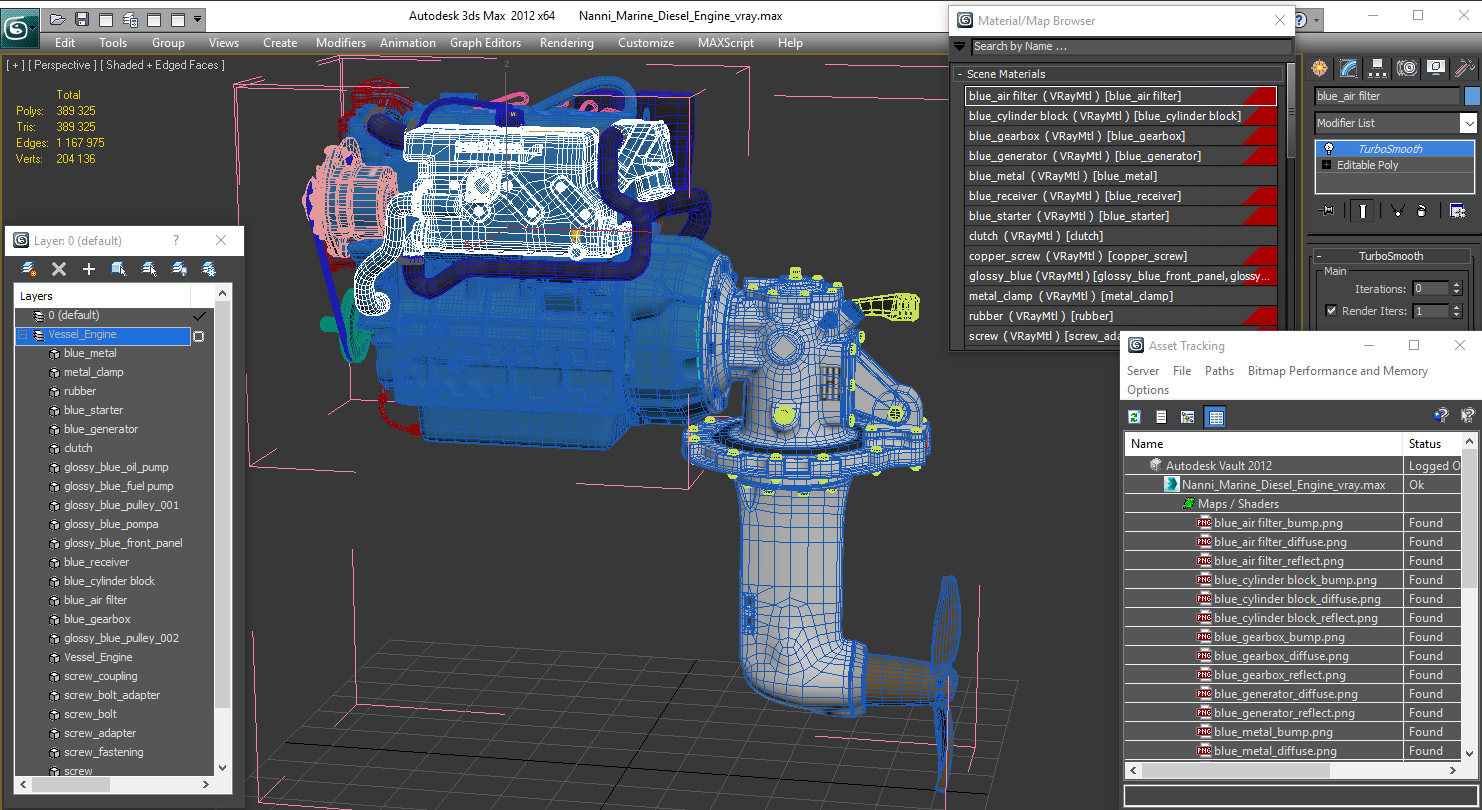The width and height of the screenshot is (1482, 810).
Task: Collapse the Vessel_Engine layer tree
Action: tap(22, 335)
